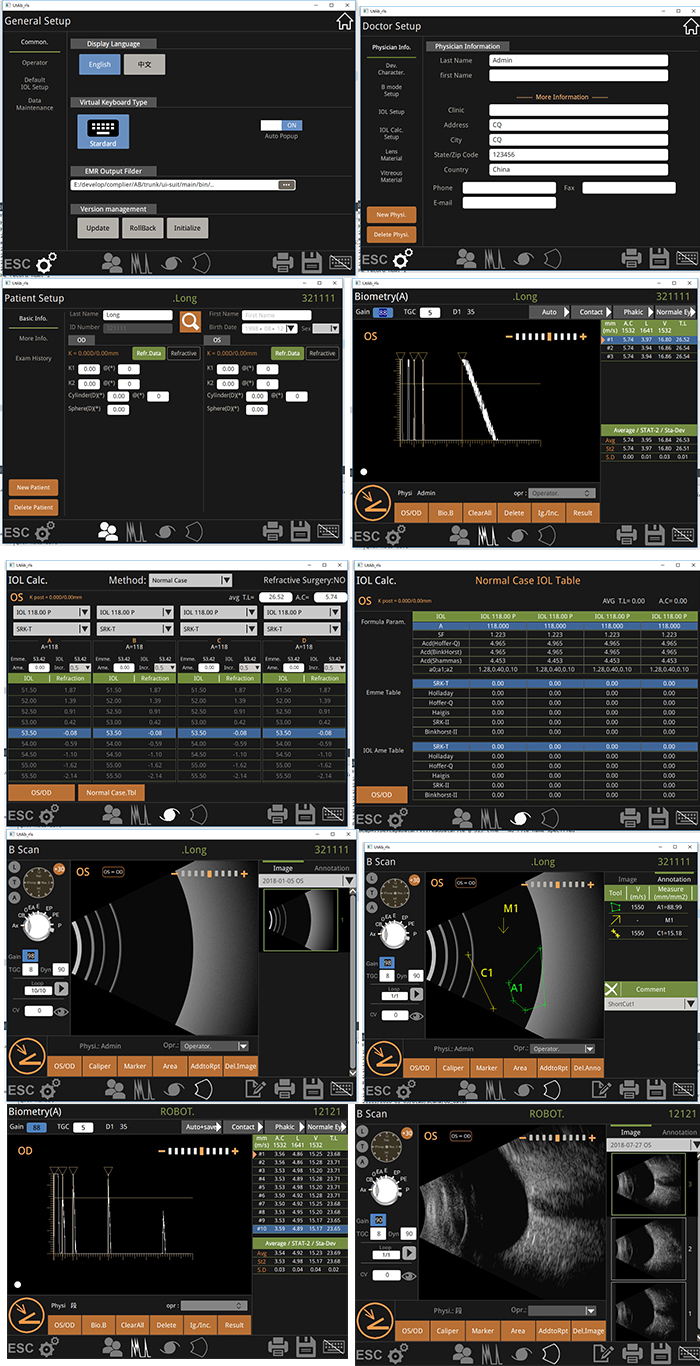Open 2018-07-27 OS dropdown in ROBOT B Scan
Viewport: 700px width, 1366px height.
[x=653, y=1144]
